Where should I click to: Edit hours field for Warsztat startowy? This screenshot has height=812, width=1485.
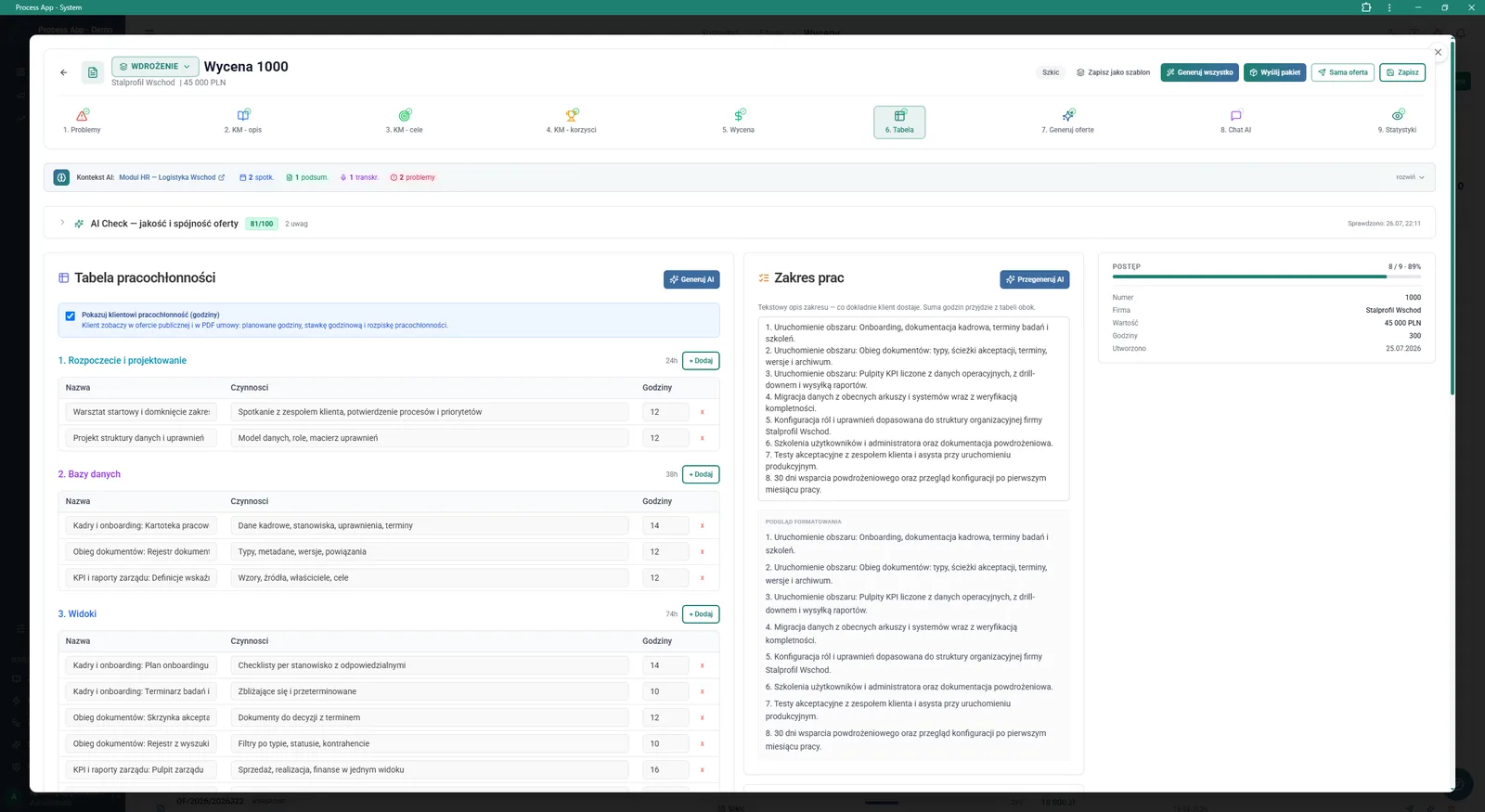click(x=665, y=412)
